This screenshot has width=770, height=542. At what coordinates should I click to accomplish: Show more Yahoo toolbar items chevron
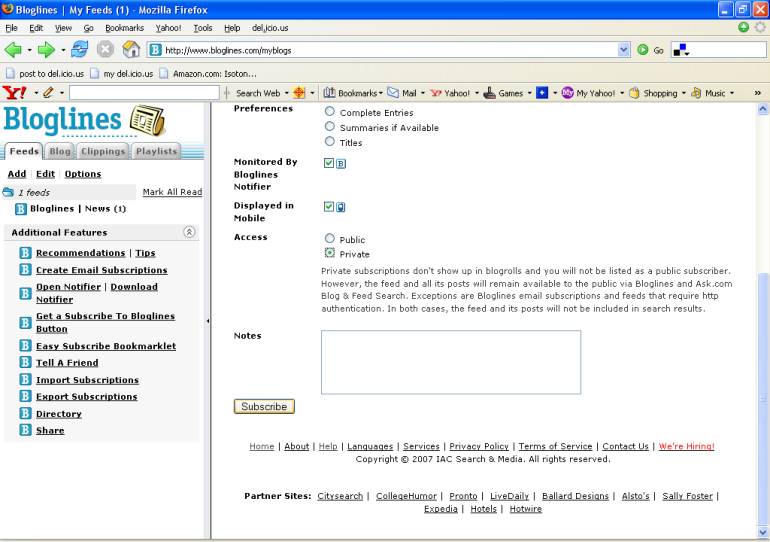[758, 93]
